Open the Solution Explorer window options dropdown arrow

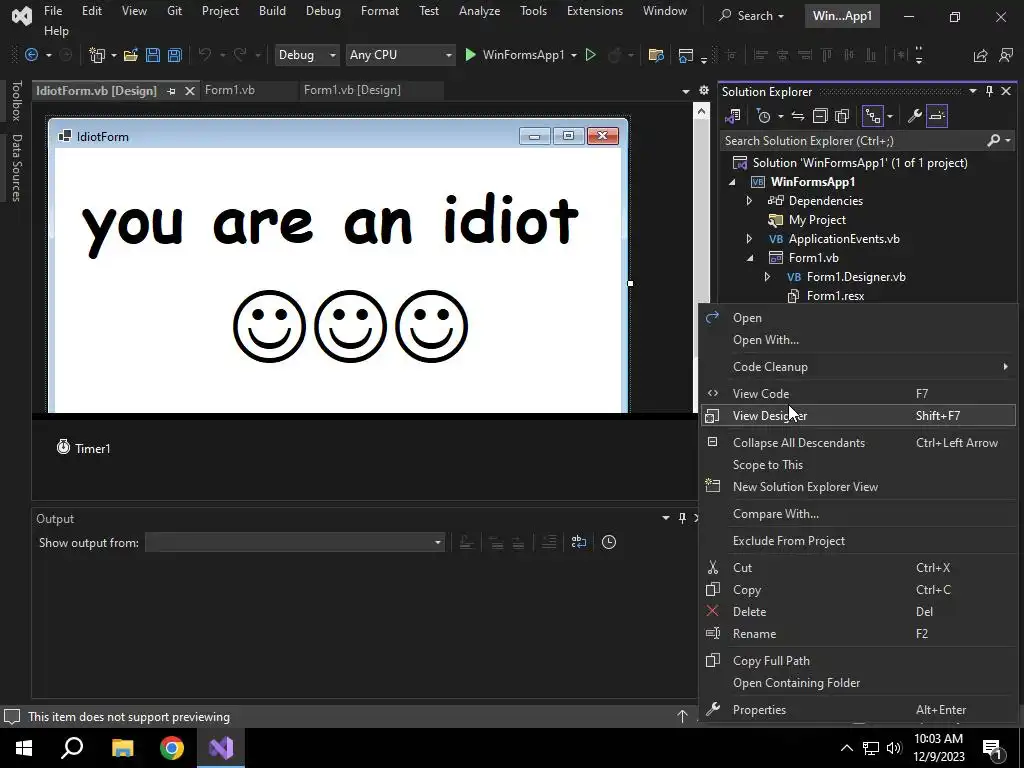(973, 91)
